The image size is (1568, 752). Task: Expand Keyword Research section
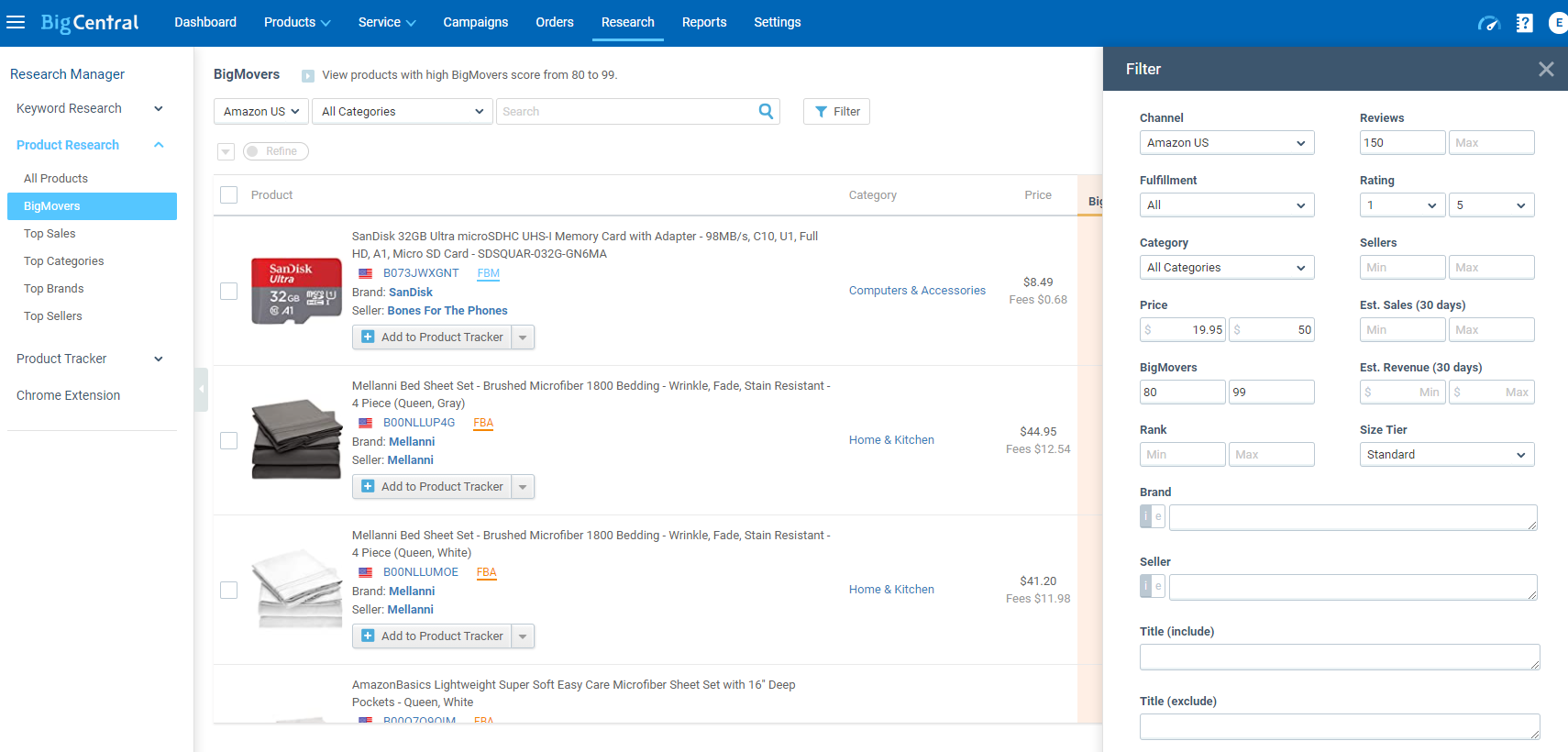159,108
